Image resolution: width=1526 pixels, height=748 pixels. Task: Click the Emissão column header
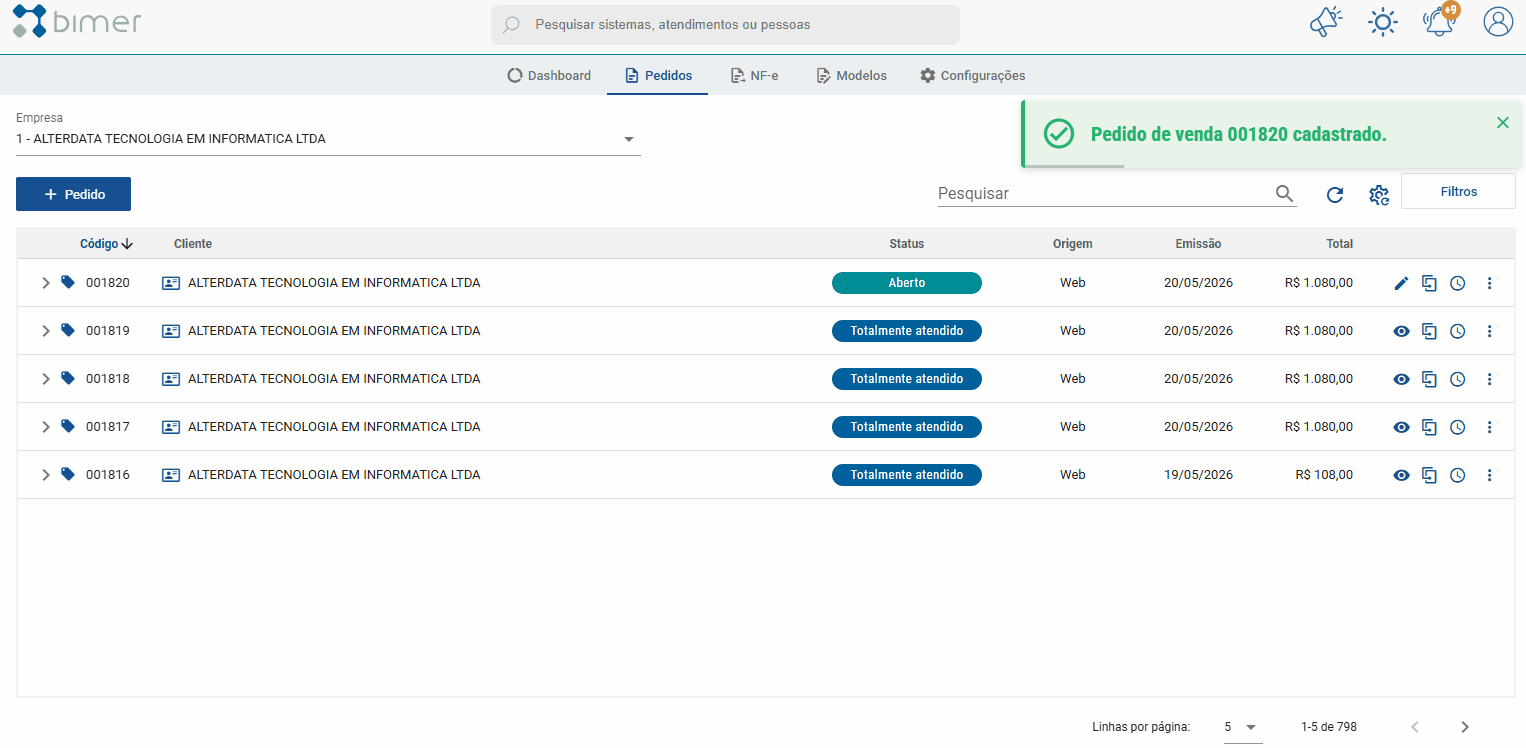point(1198,244)
